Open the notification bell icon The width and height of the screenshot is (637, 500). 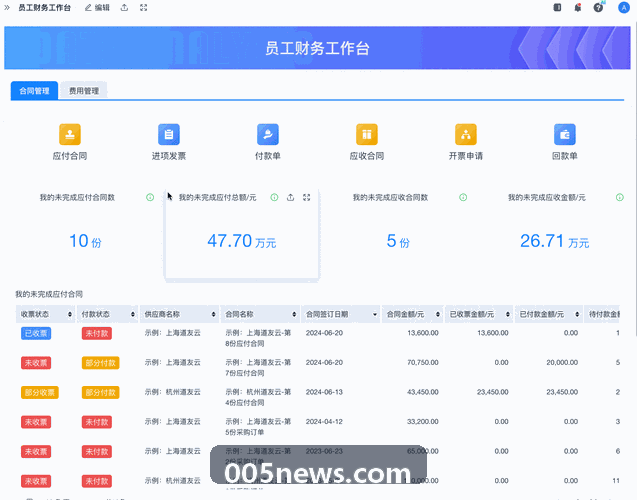pos(578,7)
